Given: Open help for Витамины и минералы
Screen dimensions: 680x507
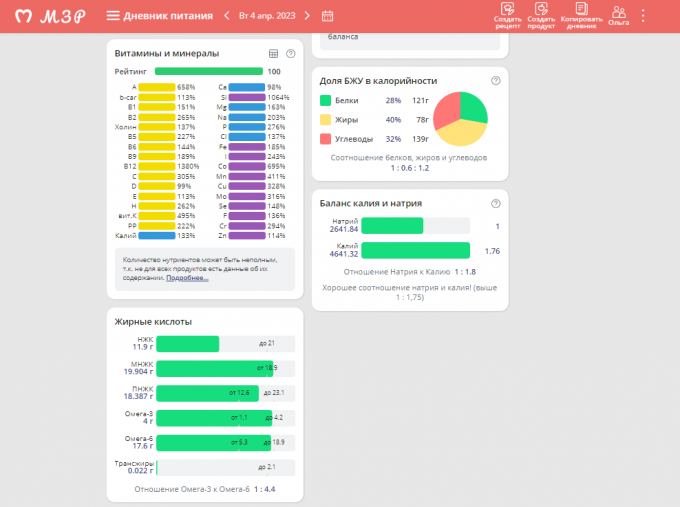Looking at the screenshot, I should click(291, 54).
